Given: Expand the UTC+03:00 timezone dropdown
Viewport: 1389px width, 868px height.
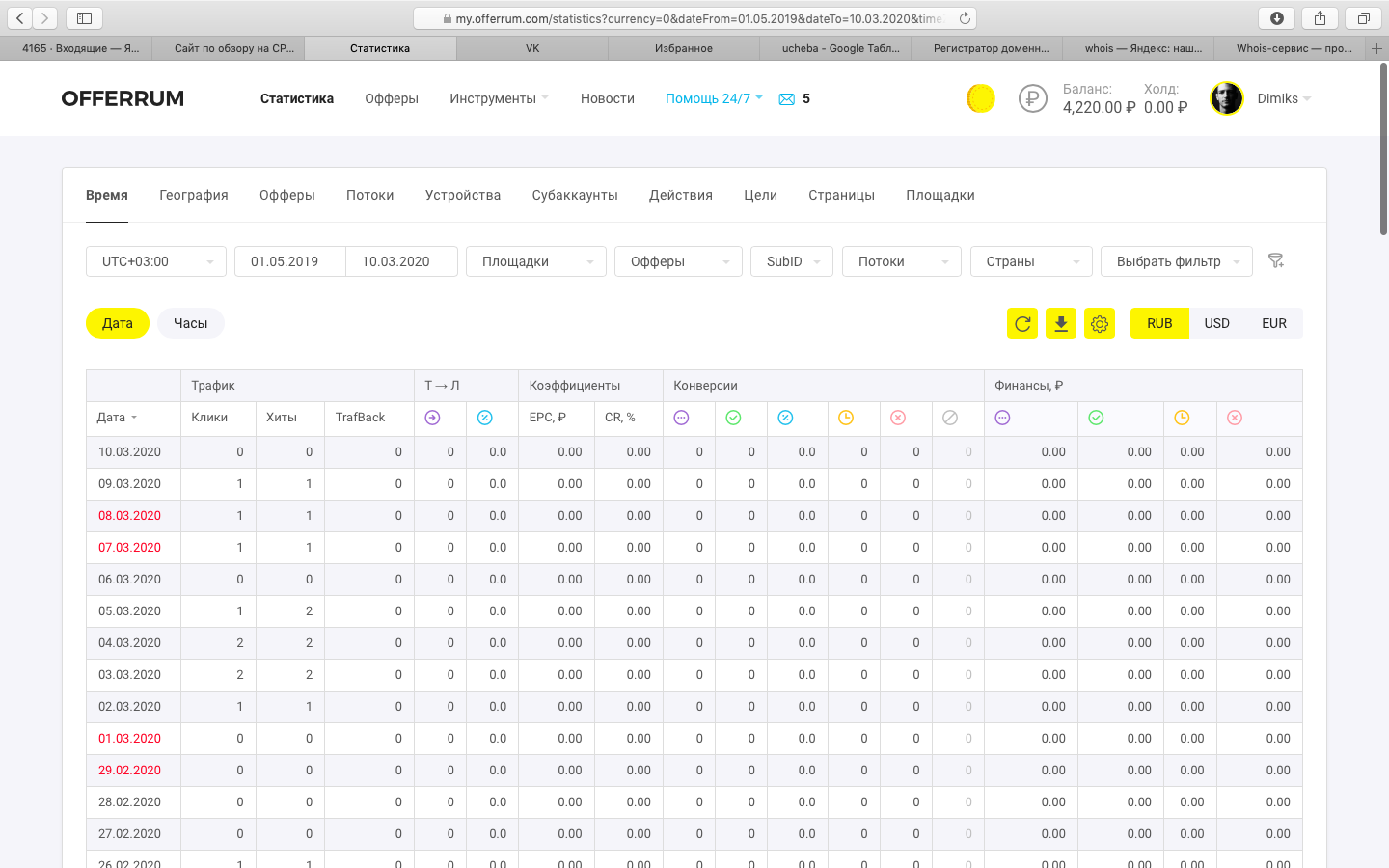Looking at the screenshot, I should pyautogui.click(x=156, y=261).
